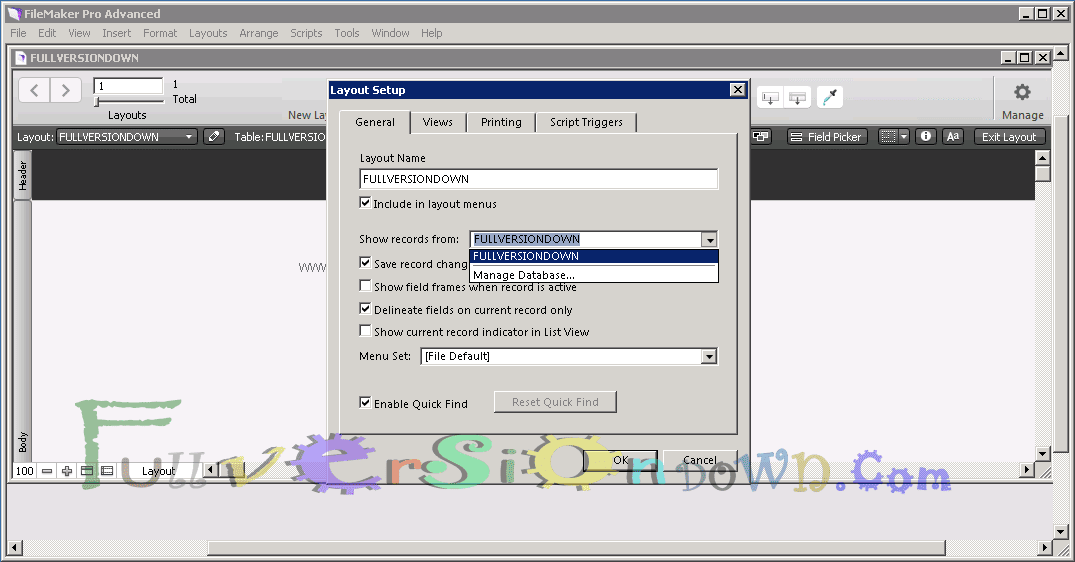1075x562 pixels.
Task: Open the Inspector info icon
Action: 926,136
